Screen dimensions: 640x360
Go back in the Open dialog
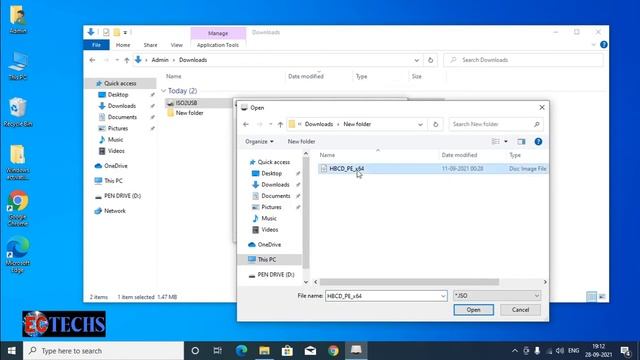point(246,124)
